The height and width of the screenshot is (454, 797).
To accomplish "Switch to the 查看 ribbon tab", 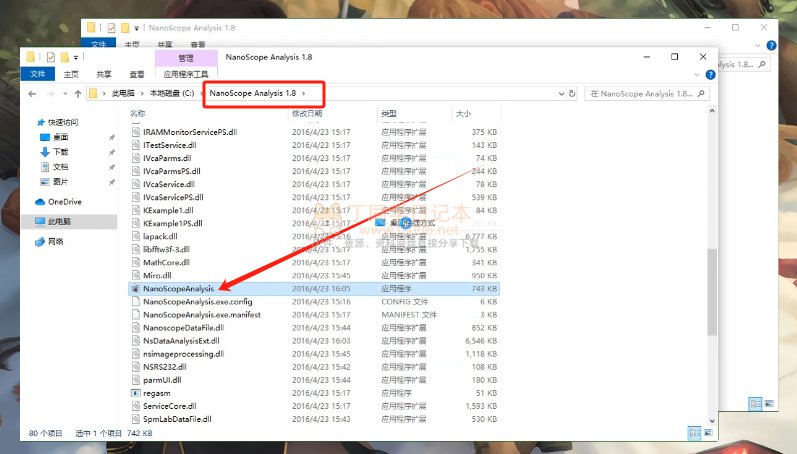I will click(x=136, y=74).
